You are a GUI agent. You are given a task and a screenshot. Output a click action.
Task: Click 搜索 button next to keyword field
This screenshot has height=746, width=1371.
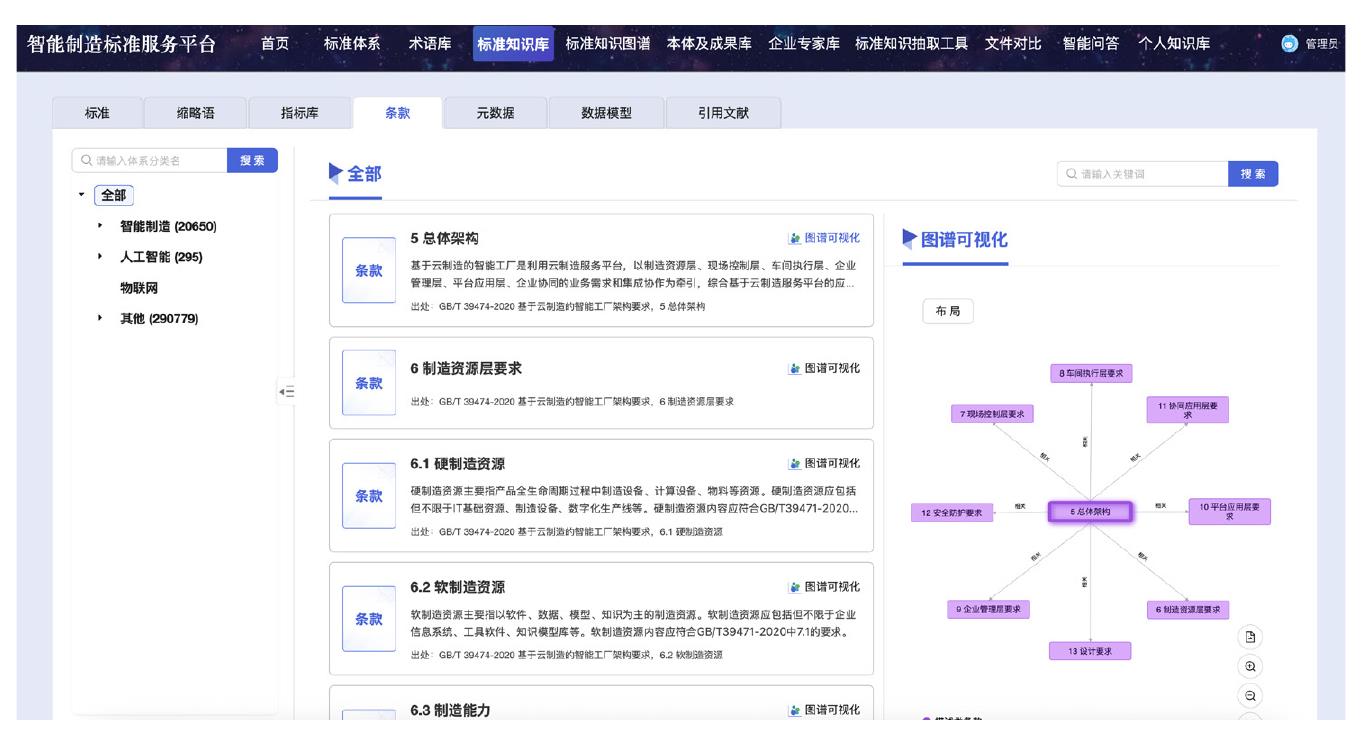[1253, 173]
